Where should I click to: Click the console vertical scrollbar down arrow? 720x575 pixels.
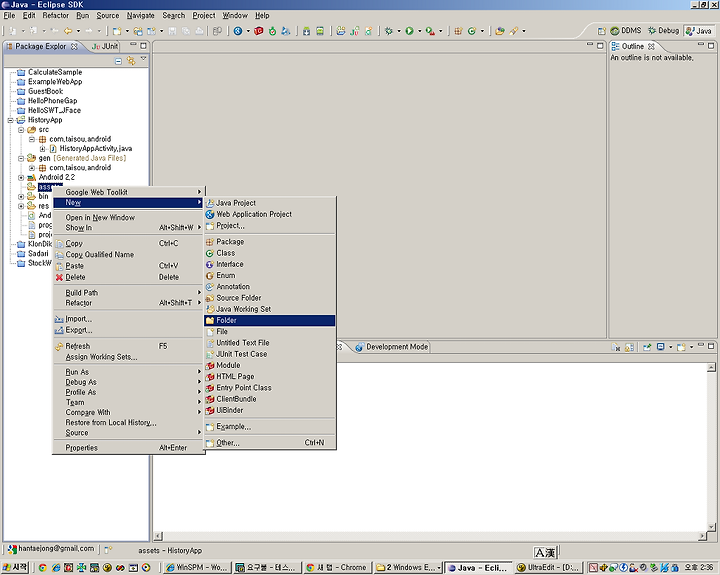tap(711, 527)
